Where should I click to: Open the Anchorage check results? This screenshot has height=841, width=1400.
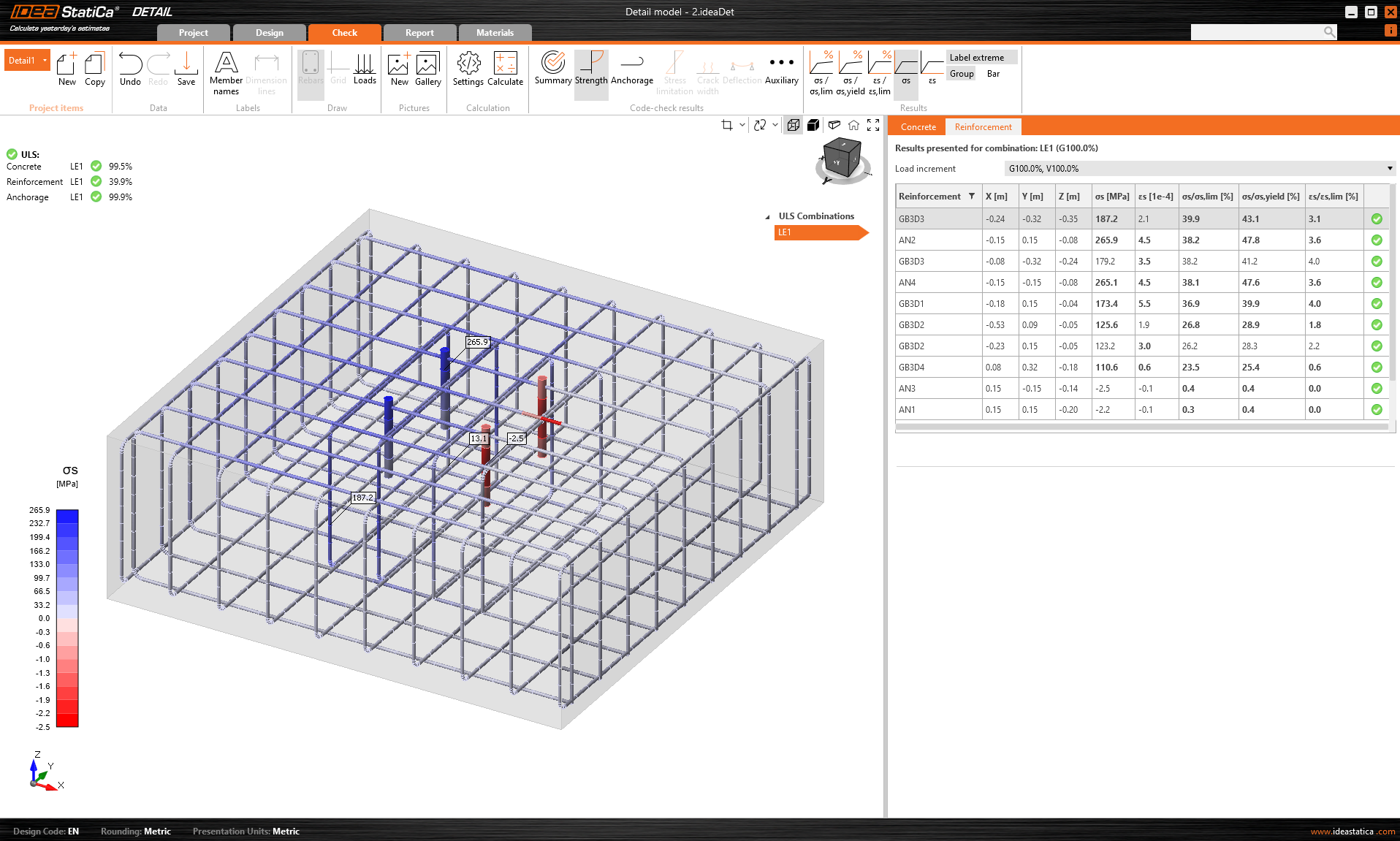(632, 69)
